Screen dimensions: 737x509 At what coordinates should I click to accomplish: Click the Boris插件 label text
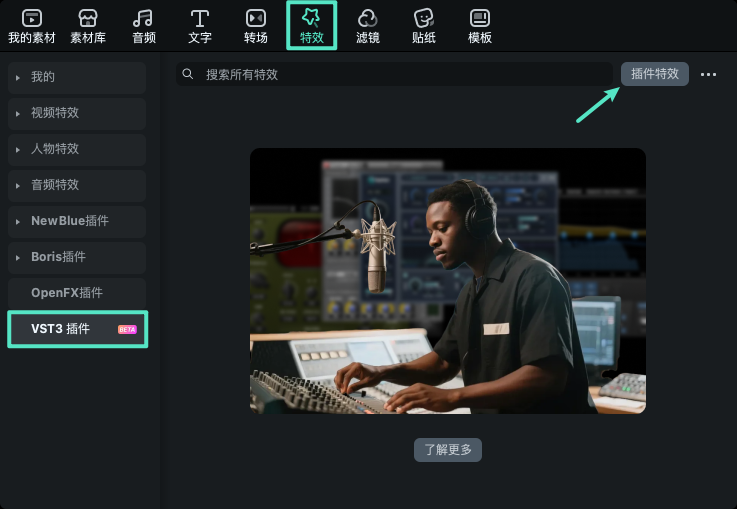click(58, 257)
